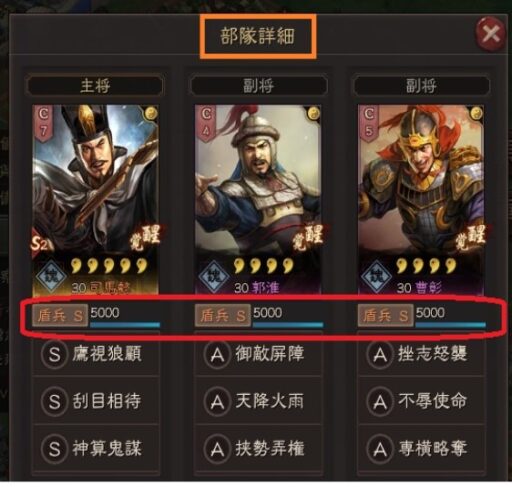
Task: Click the gold yin-yang coin on 郭淮 card
Action: (x=313, y=113)
